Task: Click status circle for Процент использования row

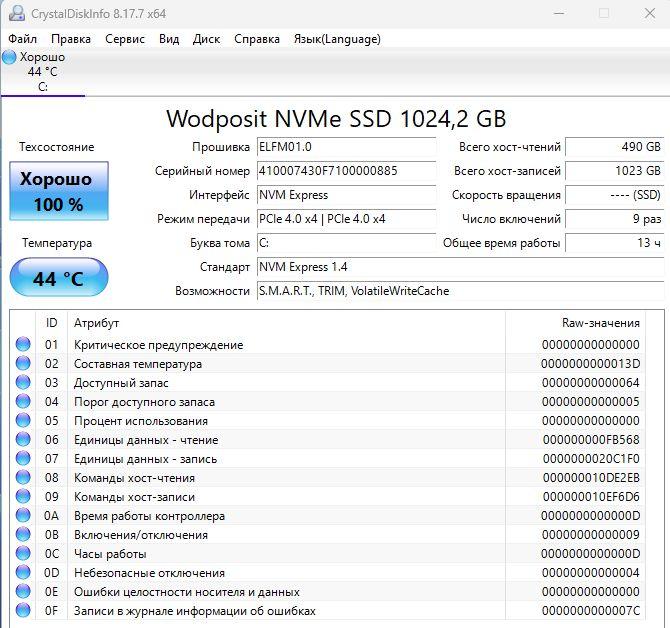Action: pos(23,421)
